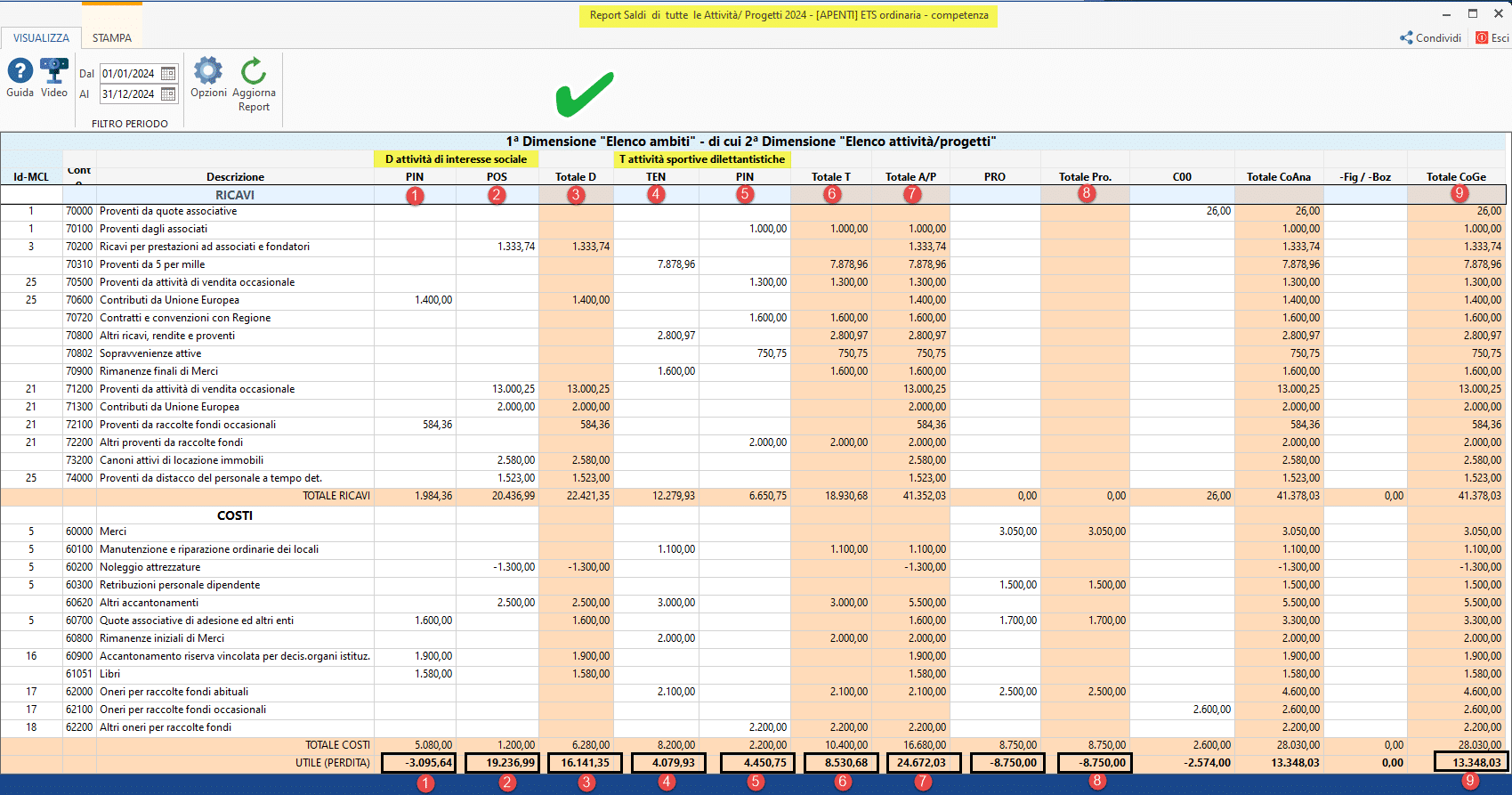The width and height of the screenshot is (1512, 795).
Task: Click the Dal date field 01/01/2024
Action: click(129, 74)
